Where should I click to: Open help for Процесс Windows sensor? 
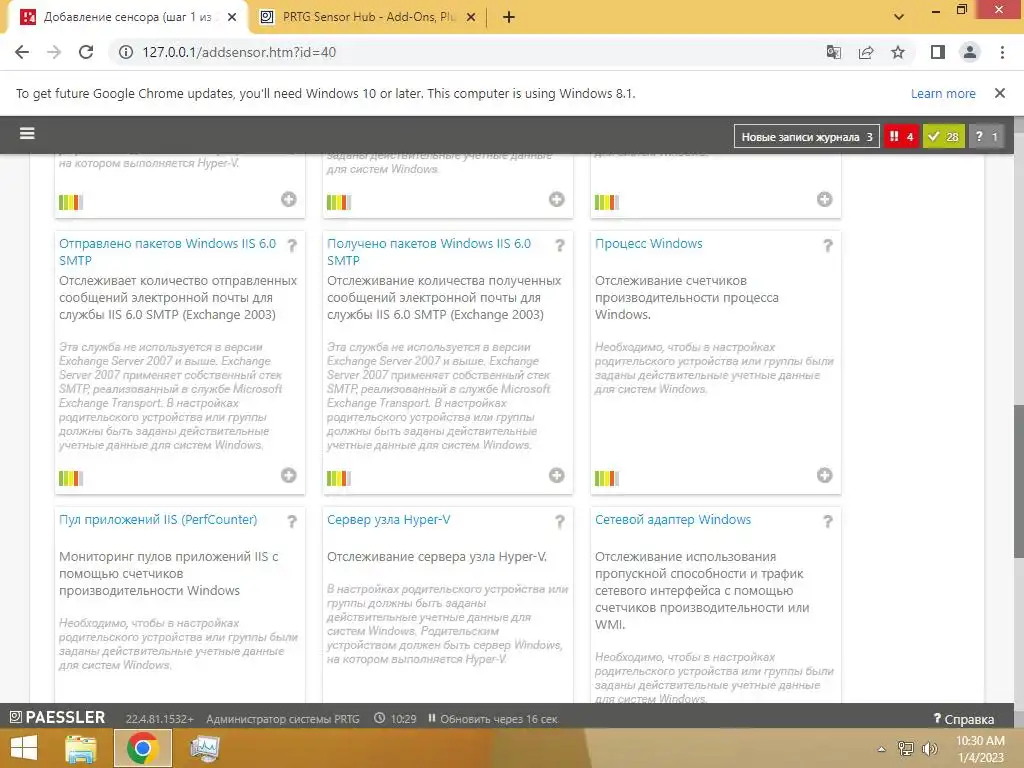click(827, 246)
